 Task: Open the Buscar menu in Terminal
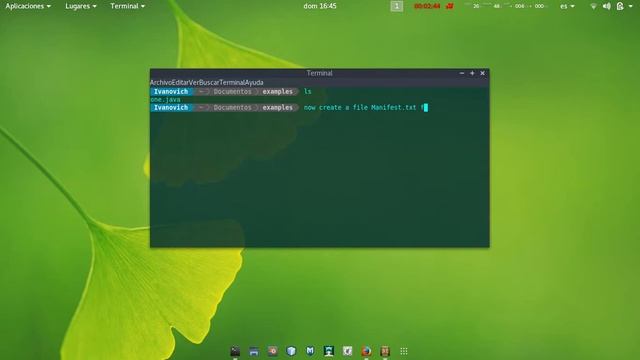click(209, 82)
